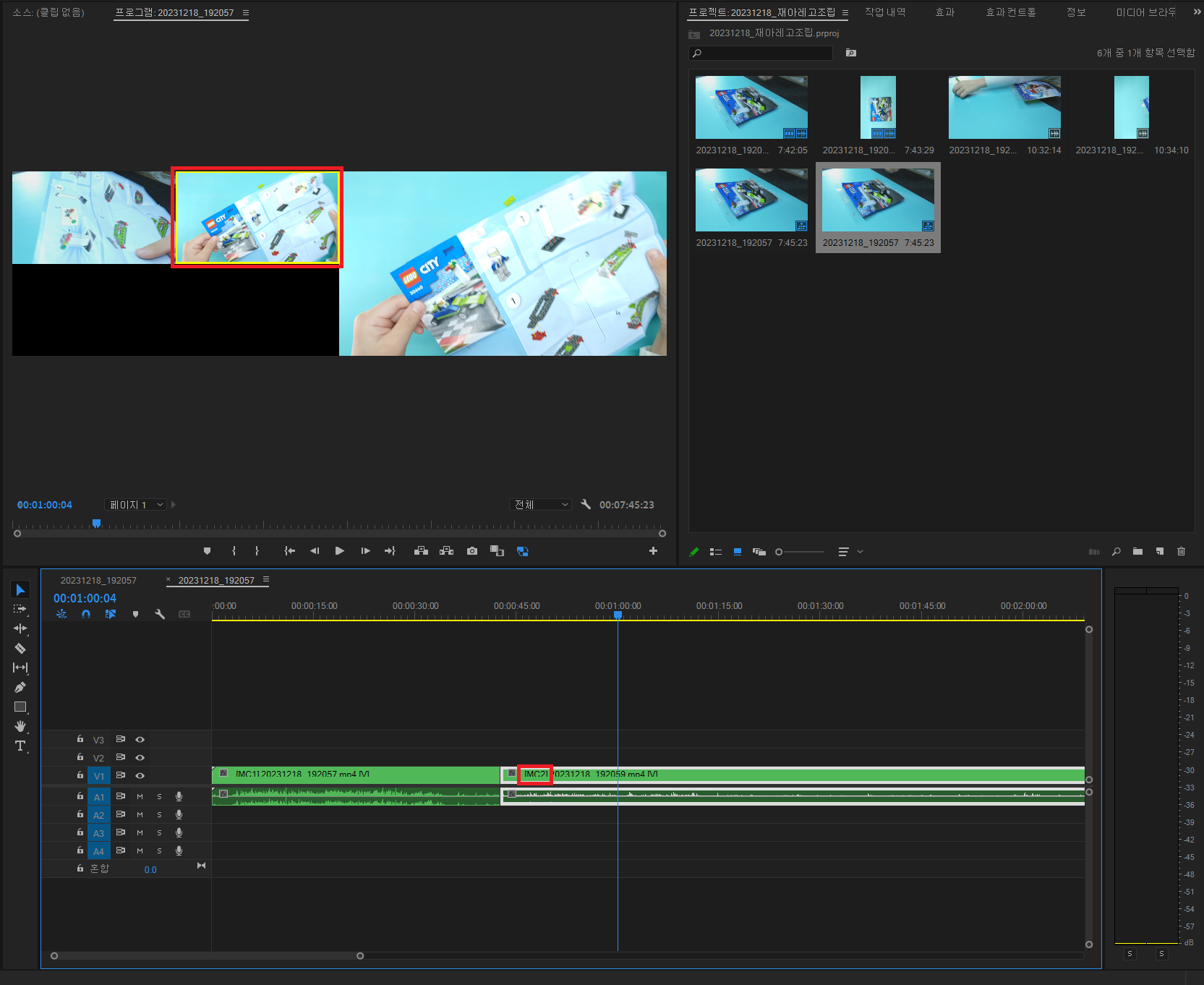Select the Track Select Forward tool
1204x985 pixels.
point(20,609)
